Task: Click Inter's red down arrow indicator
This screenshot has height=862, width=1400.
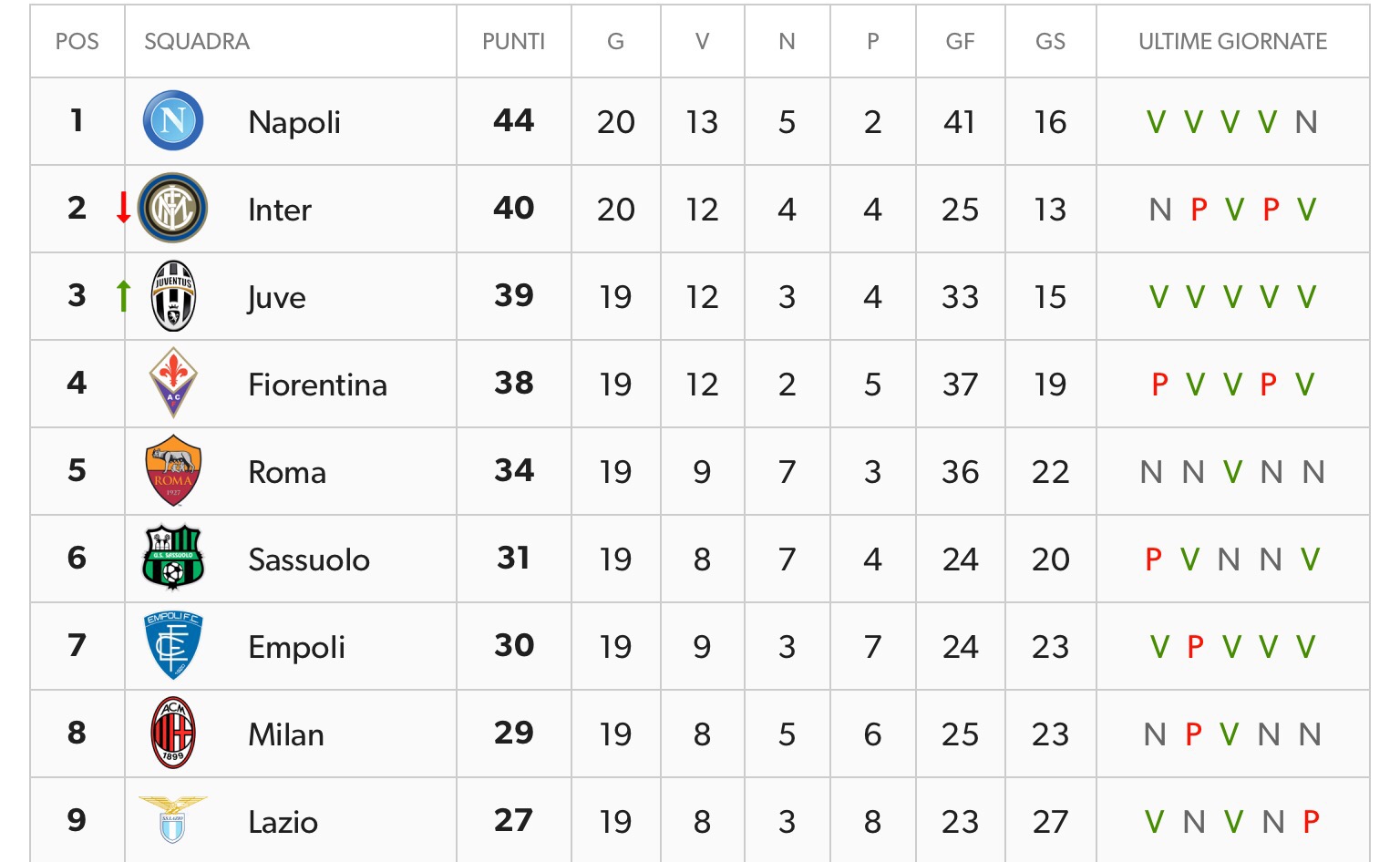Action: coord(123,208)
